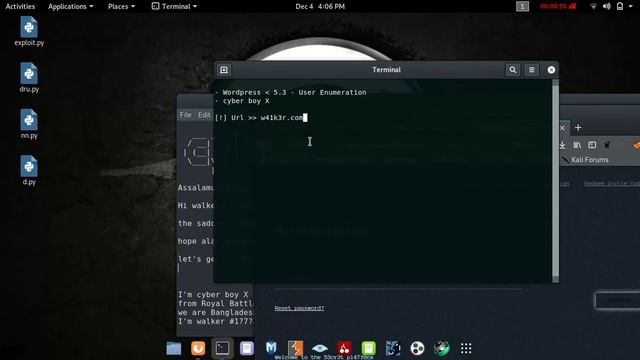640x360 pixels.
Task: Click the red screen recording timer
Action: (x=558, y=6)
